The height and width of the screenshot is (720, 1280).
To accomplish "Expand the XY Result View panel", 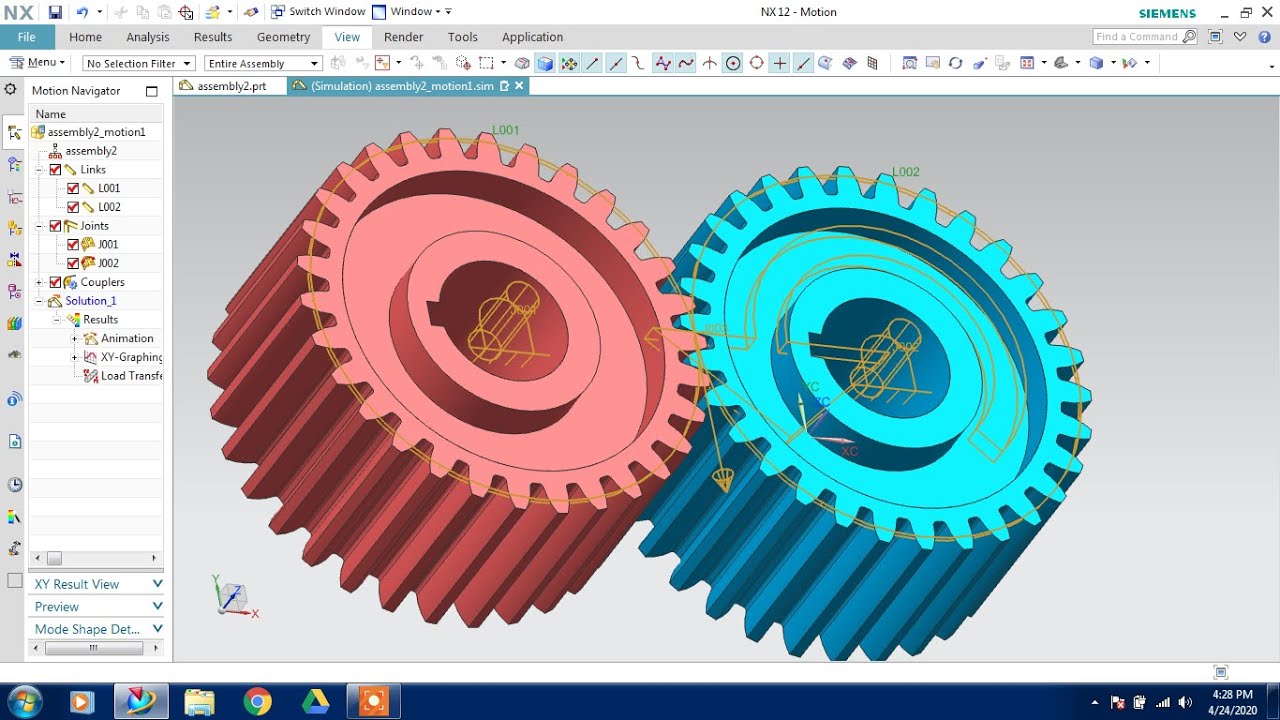I will (96, 584).
